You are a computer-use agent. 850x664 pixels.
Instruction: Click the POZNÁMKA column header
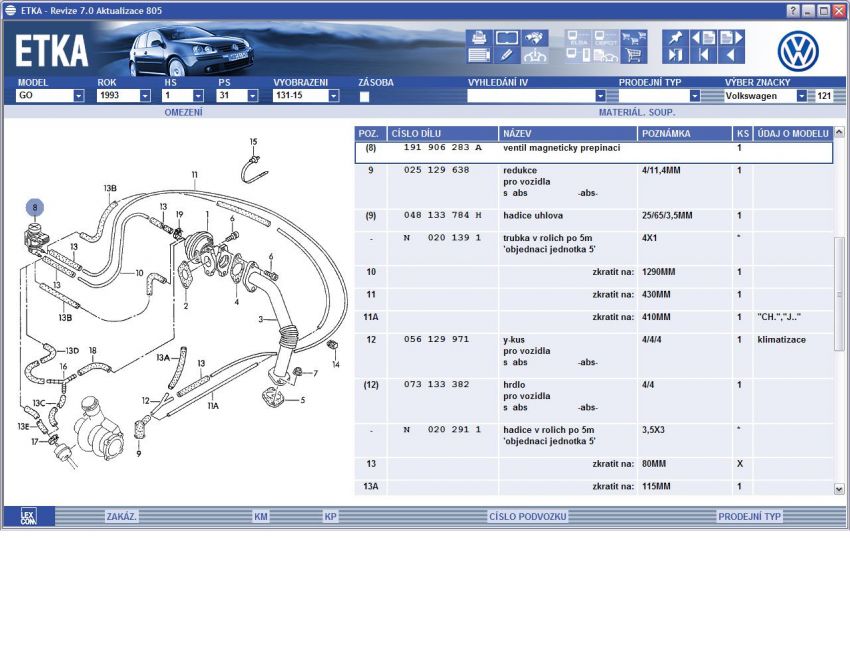(685, 133)
